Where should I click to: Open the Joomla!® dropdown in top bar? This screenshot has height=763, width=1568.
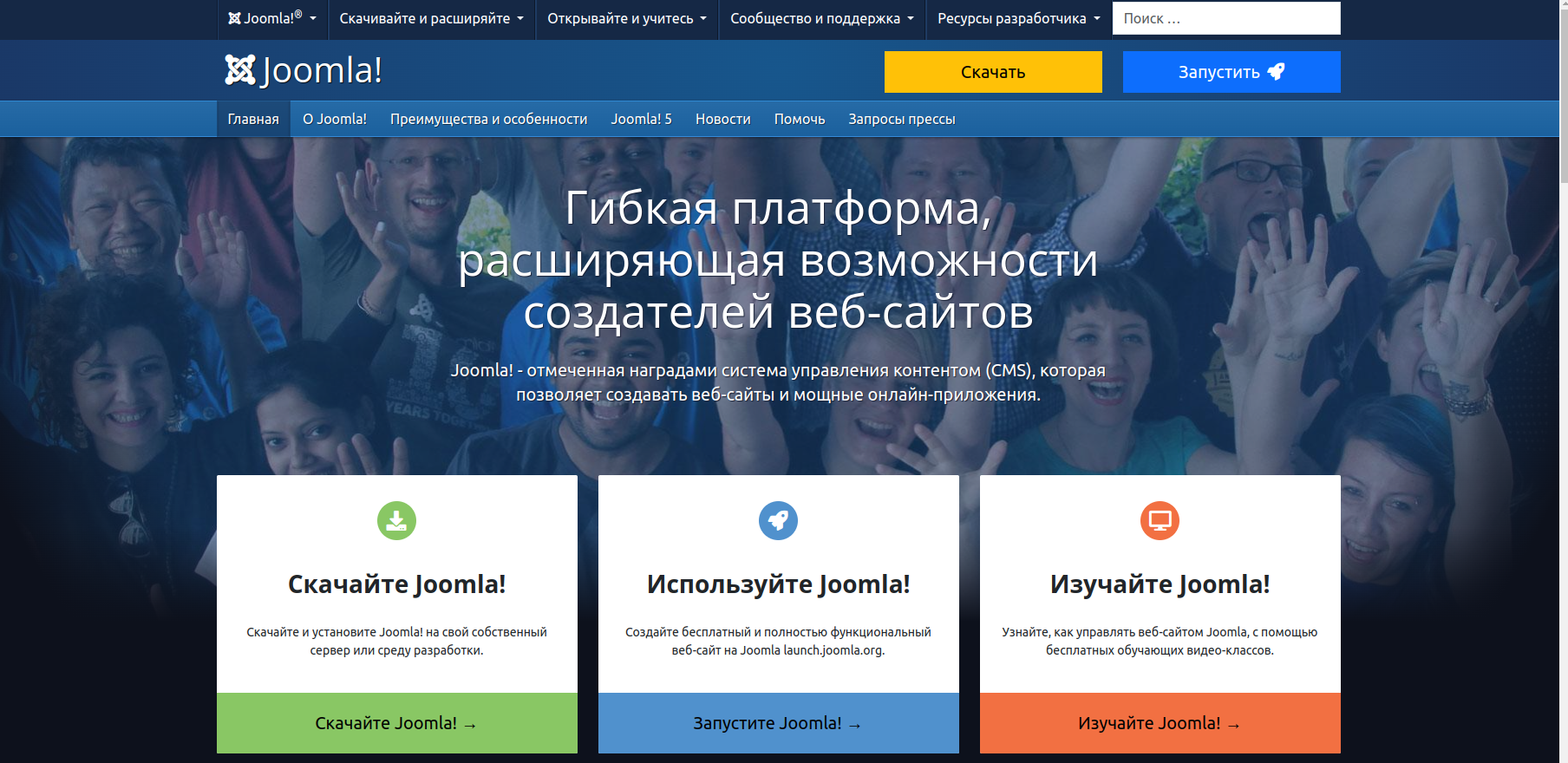coord(272,18)
